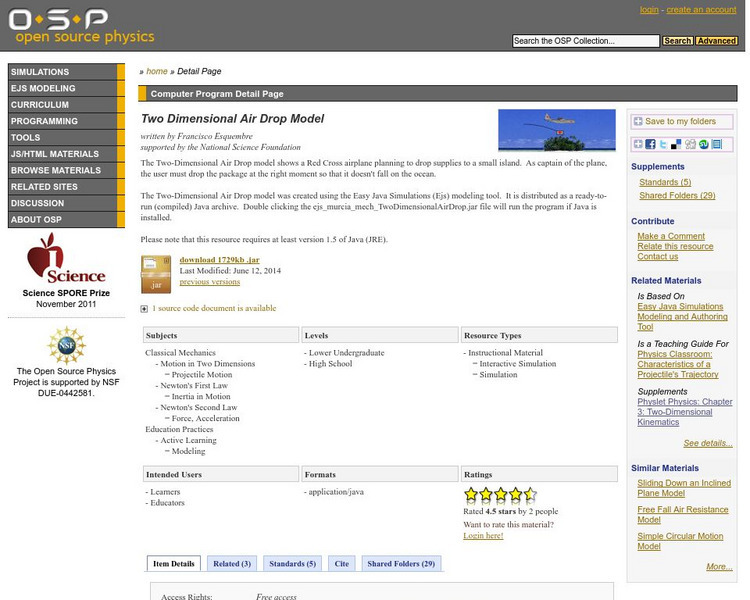
Task: Click the application/java format text
Action: pos(336,492)
